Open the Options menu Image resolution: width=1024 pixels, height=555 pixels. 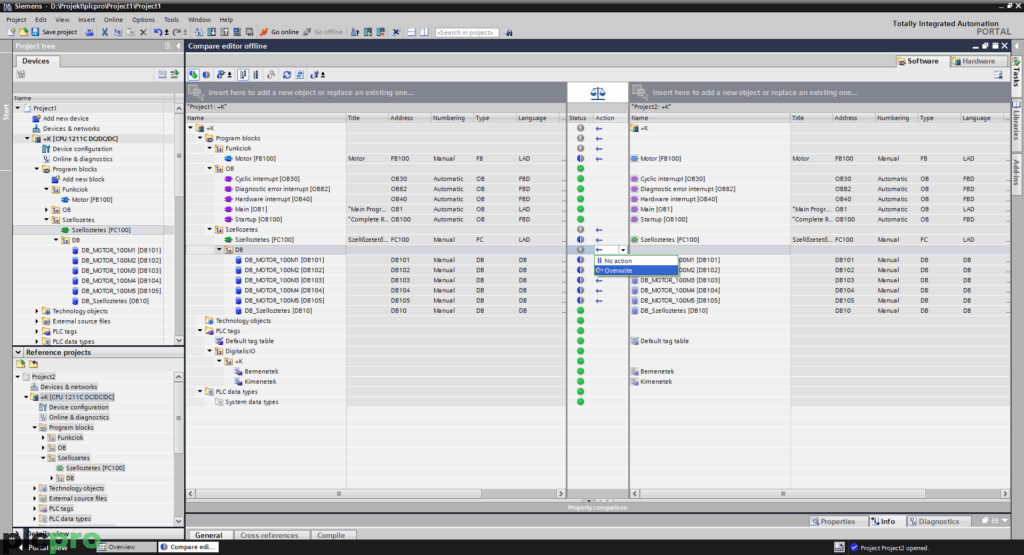point(143,20)
